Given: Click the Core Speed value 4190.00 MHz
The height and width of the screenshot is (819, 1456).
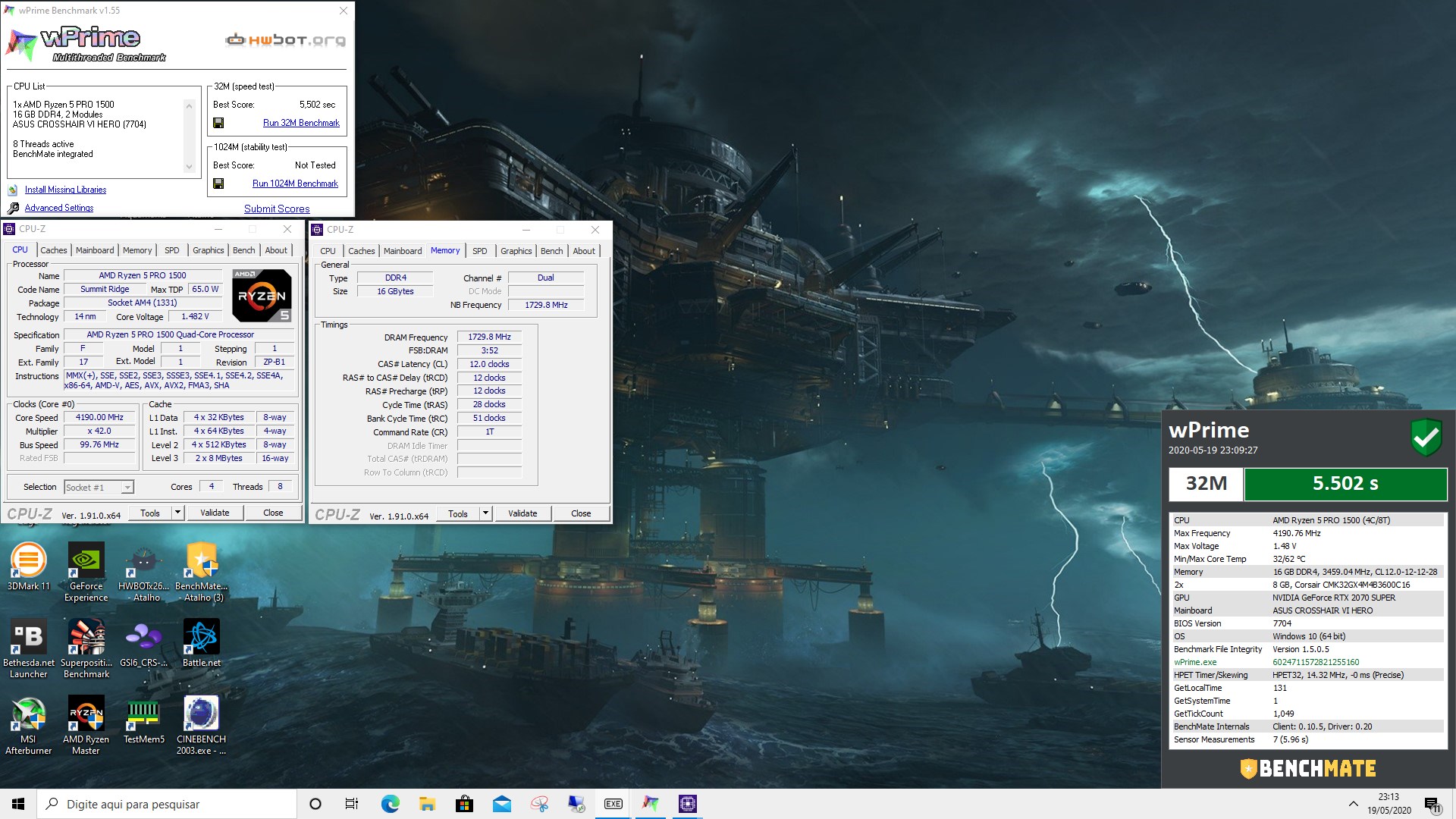Looking at the screenshot, I should coord(99,417).
